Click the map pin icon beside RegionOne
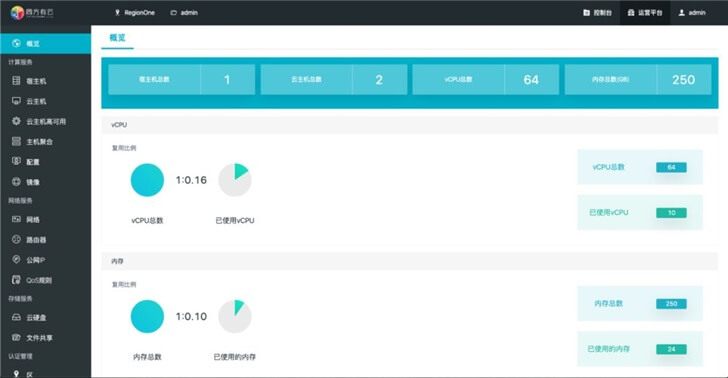This screenshot has width=728, height=378. [x=117, y=13]
